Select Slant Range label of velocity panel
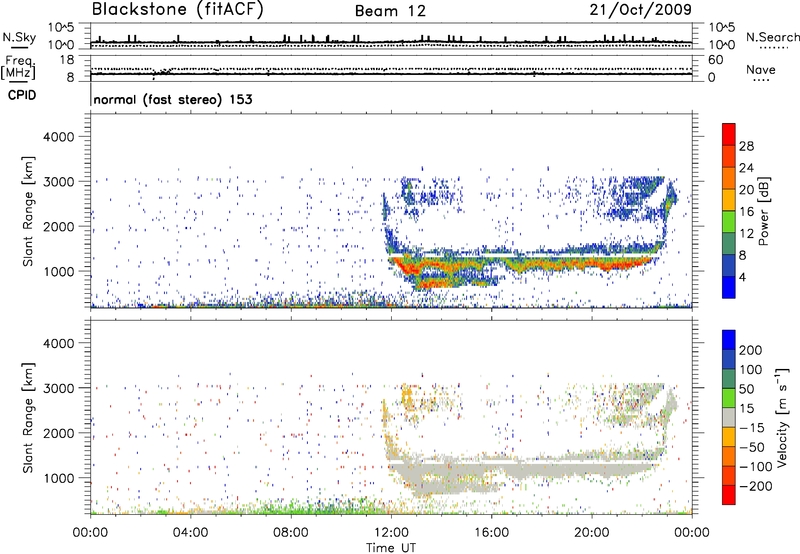 (28, 418)
